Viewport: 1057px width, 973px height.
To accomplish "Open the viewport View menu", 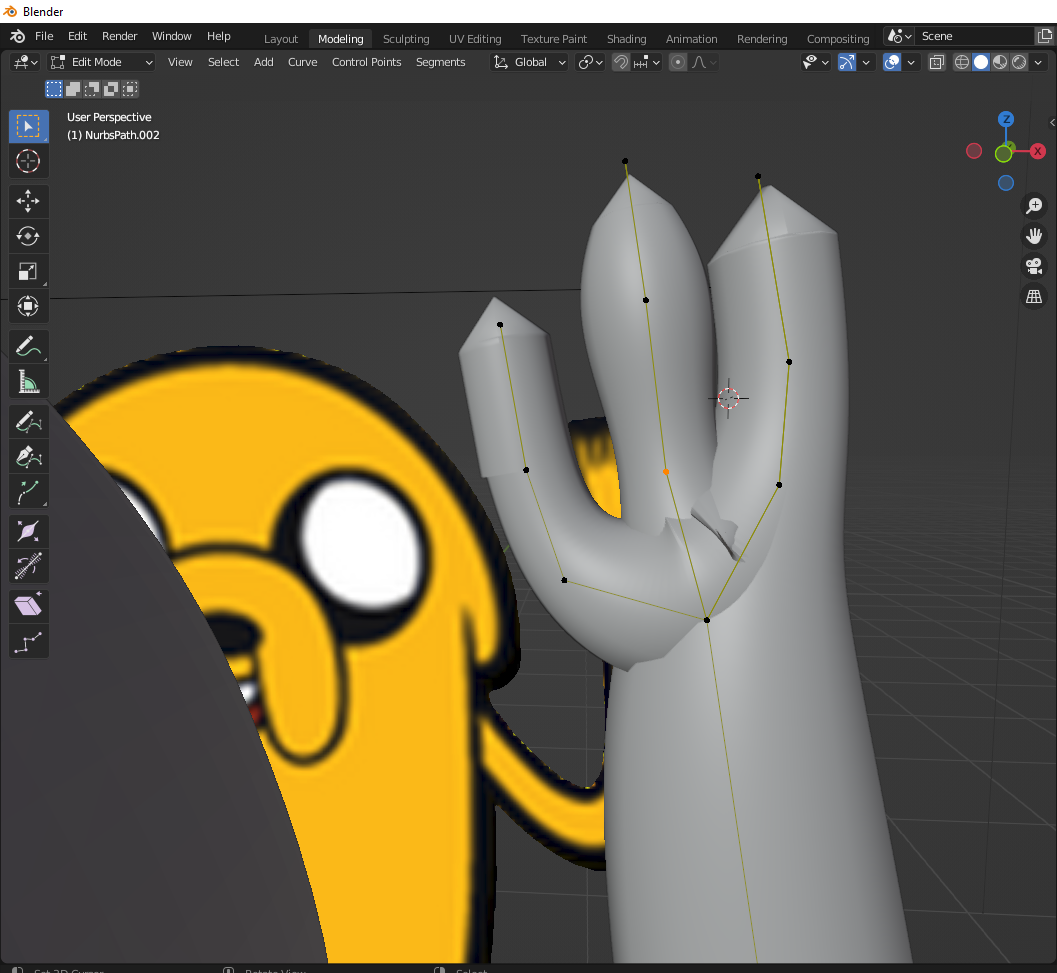I will pos(180,62).
